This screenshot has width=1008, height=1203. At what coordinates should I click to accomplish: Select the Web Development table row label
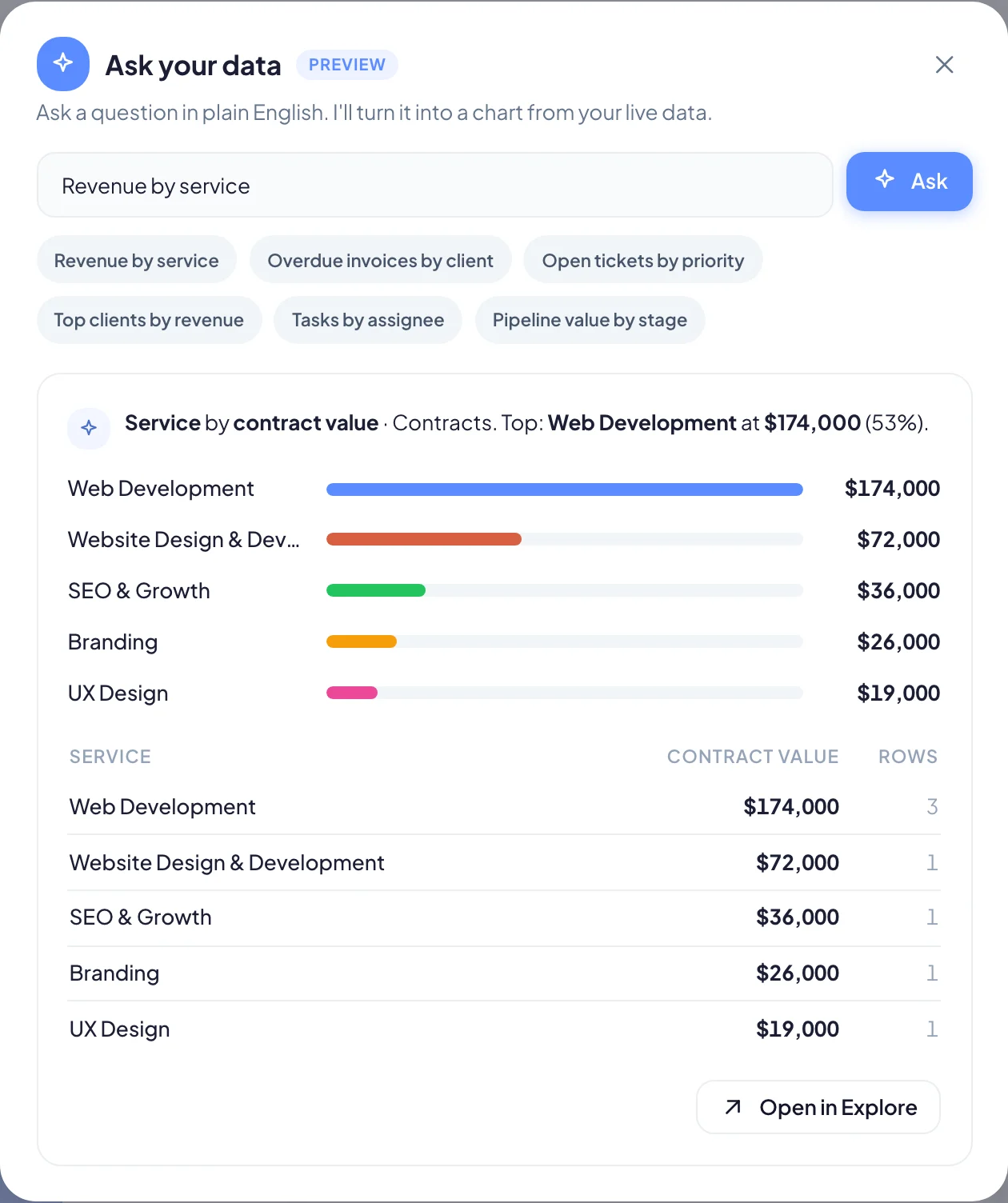pos(162,807)
